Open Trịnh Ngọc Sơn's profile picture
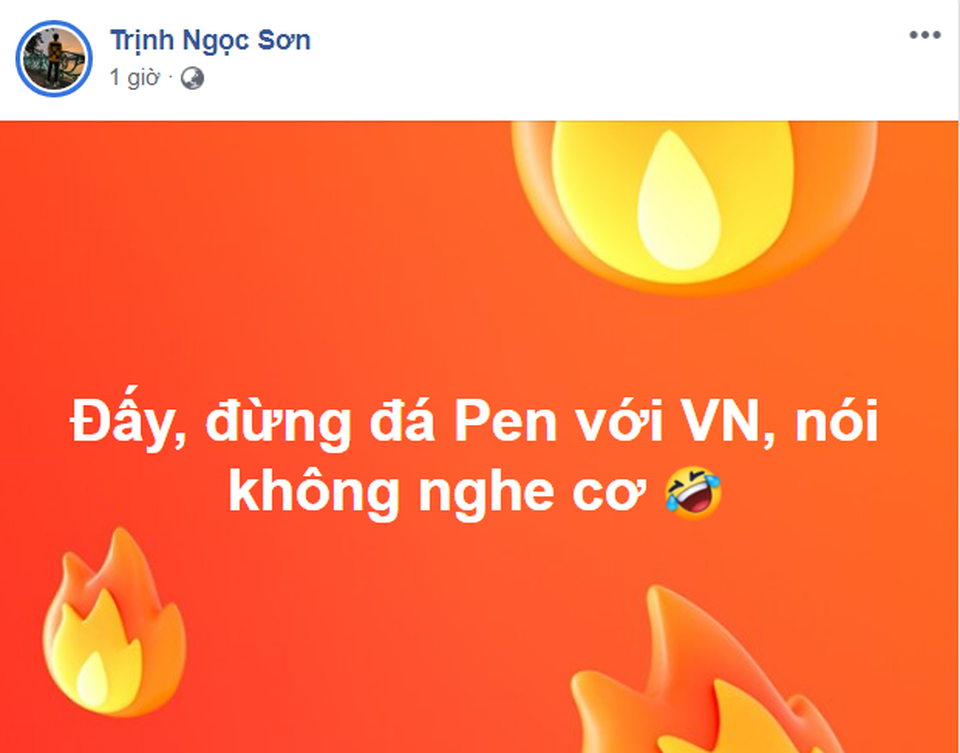The width and height of the screenshot is (960, 753). (54, 59)
